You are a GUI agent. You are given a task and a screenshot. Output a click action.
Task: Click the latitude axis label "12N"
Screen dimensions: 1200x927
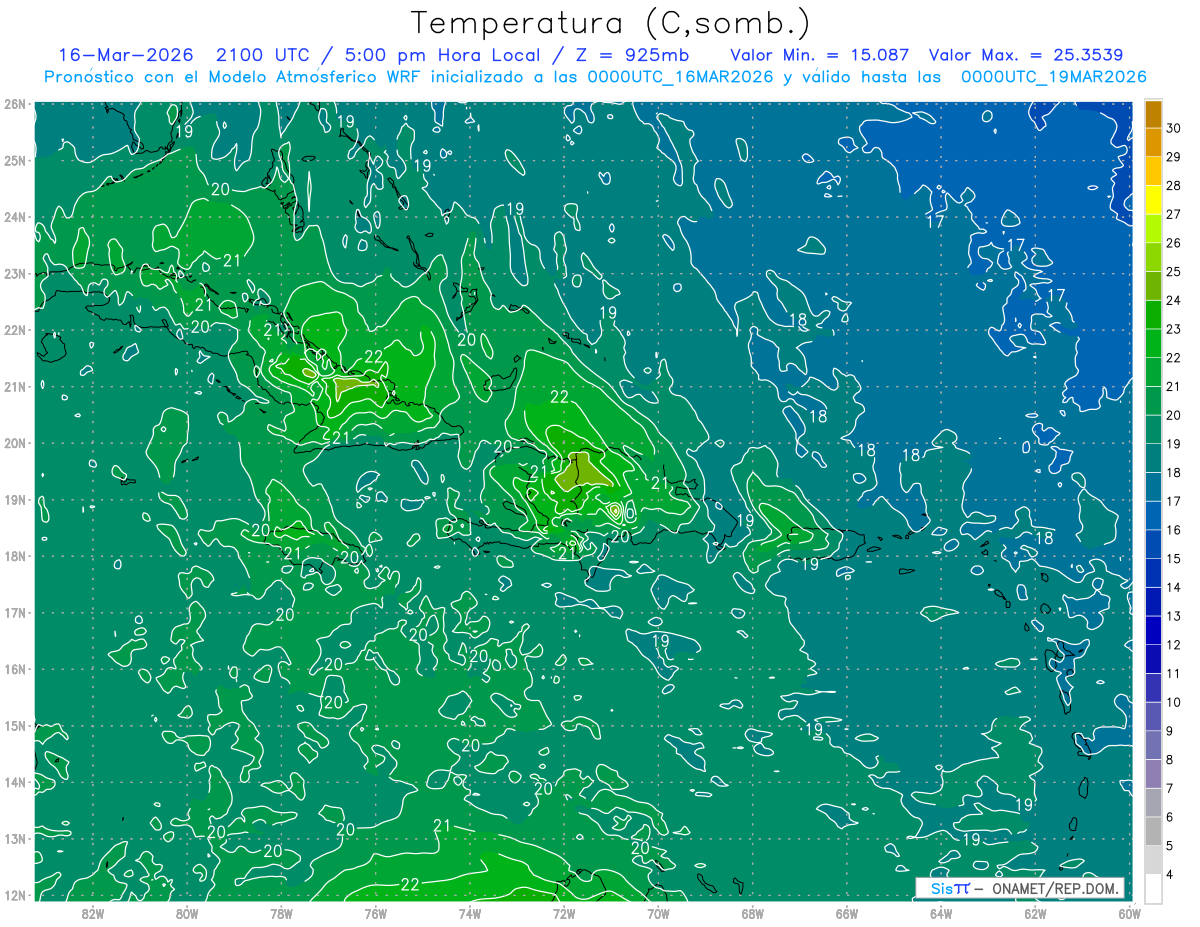tap(14, 895)
